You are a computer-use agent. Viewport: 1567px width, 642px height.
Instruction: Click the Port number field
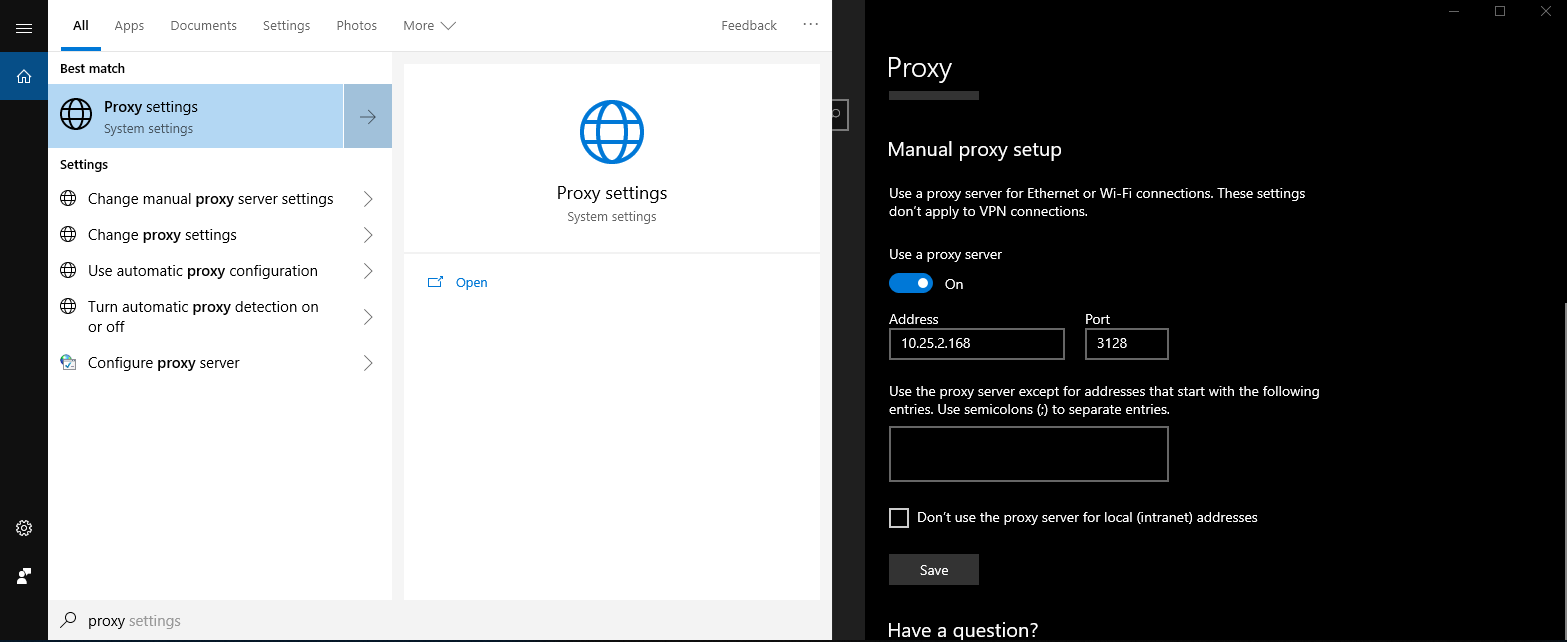coord(1126,344)
